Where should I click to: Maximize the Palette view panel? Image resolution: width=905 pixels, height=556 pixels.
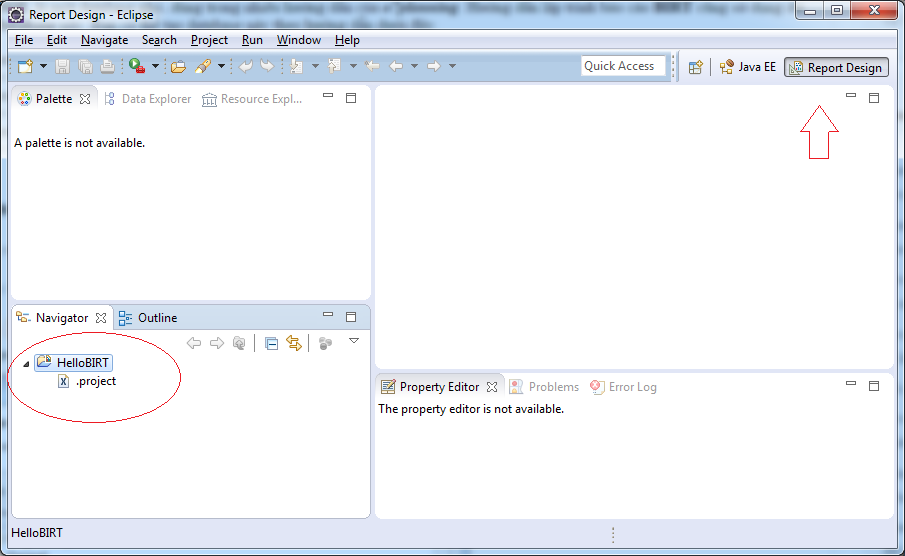[x=351, y=98]
